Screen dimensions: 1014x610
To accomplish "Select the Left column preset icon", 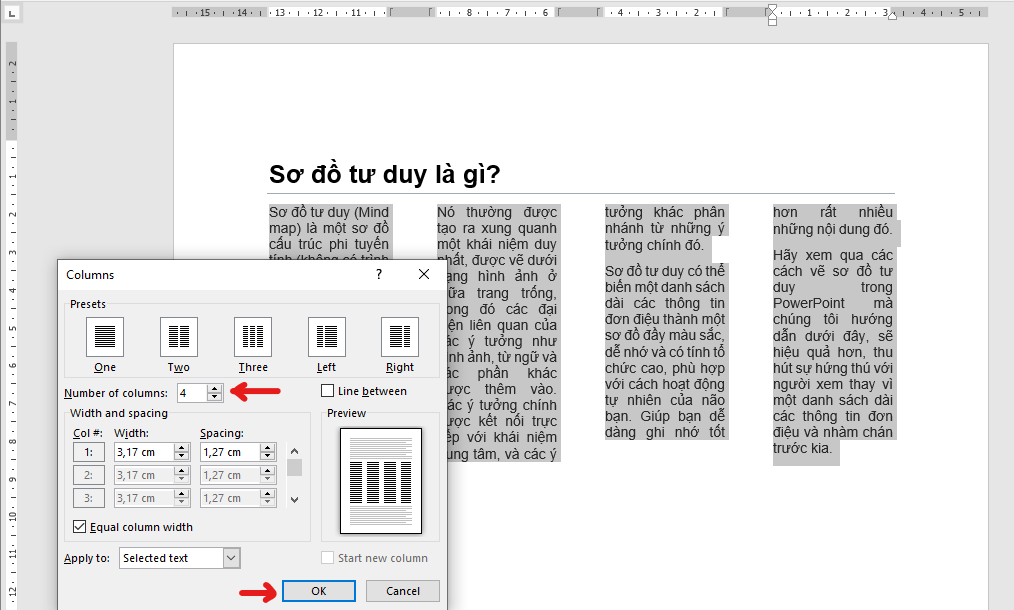I will 326,335.
